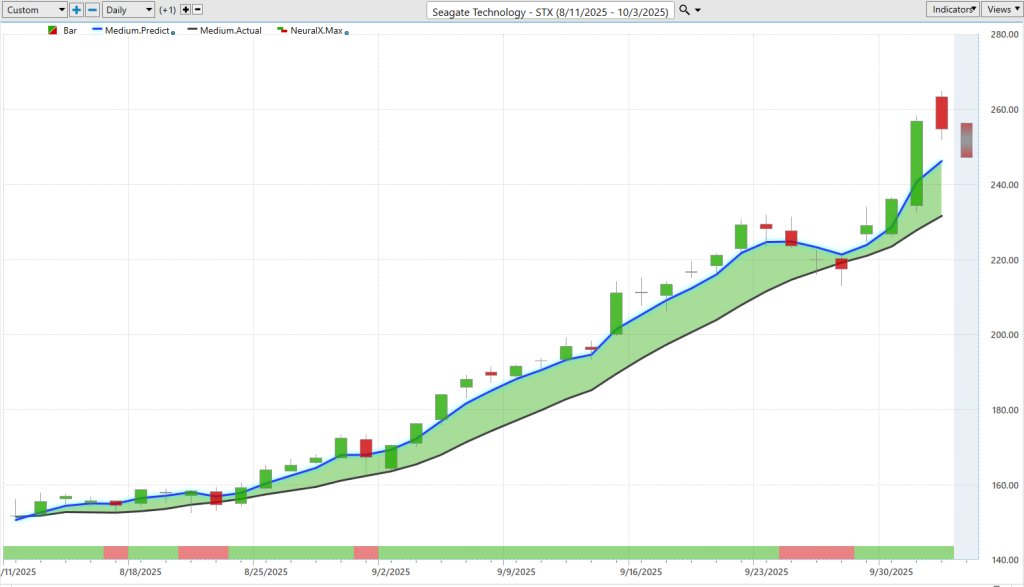This screenshot has height=587, width=1024.
Task: Click the blue minus zoom-out button
Action: coord(92,9)
